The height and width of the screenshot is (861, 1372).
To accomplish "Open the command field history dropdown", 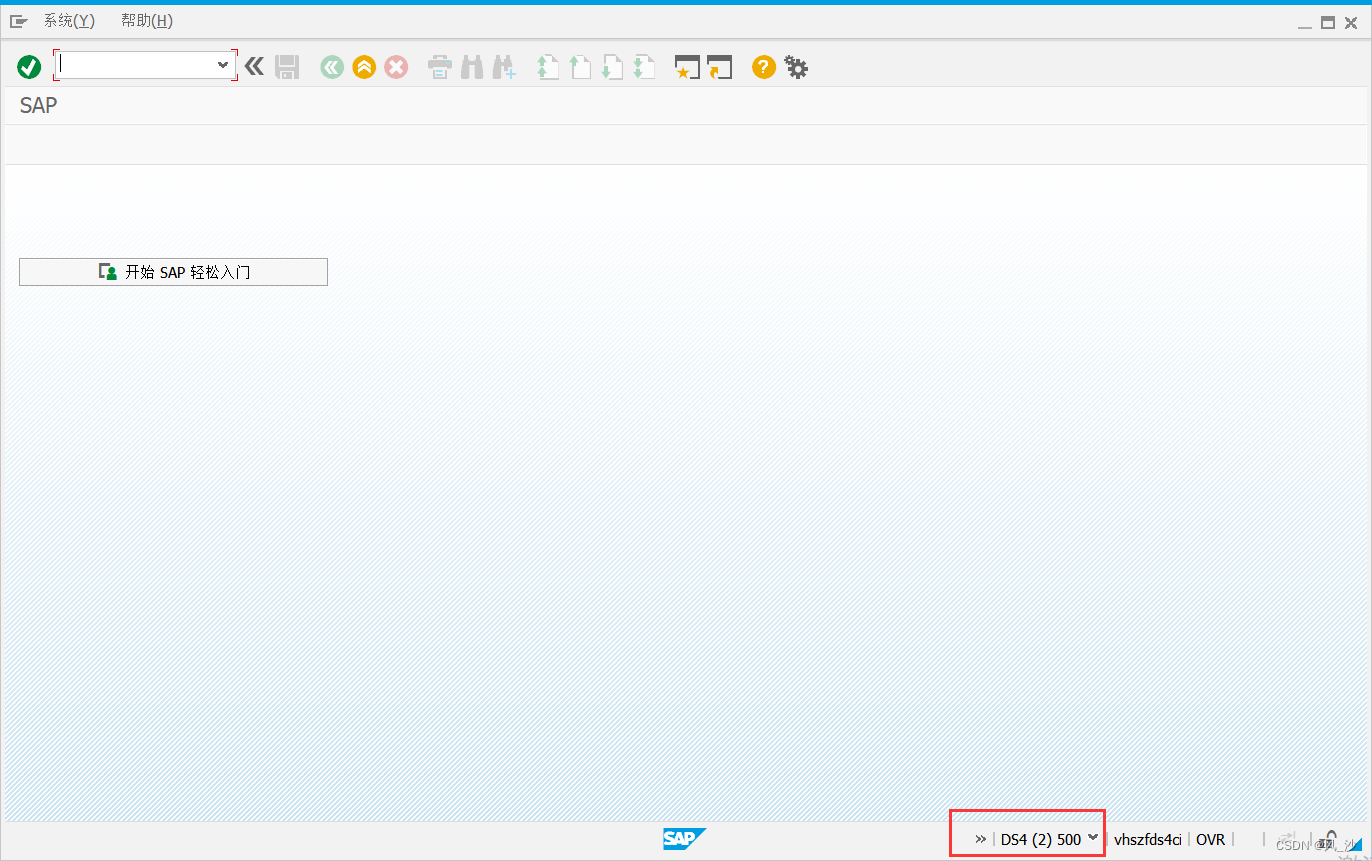I will [223, 65].
